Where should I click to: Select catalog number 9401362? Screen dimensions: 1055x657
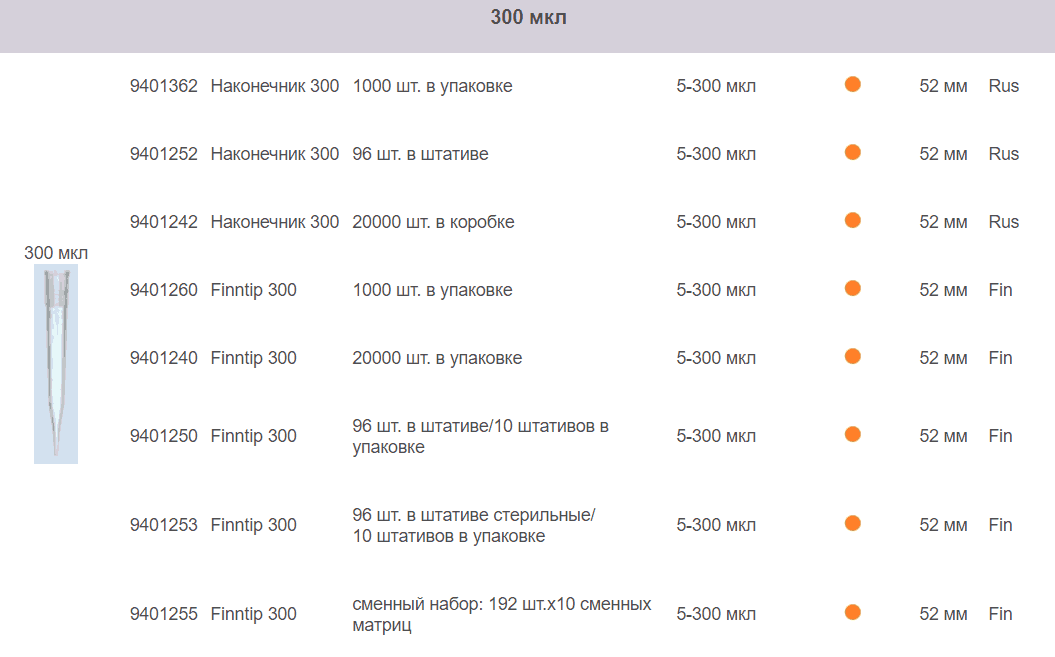coord(164,86)
